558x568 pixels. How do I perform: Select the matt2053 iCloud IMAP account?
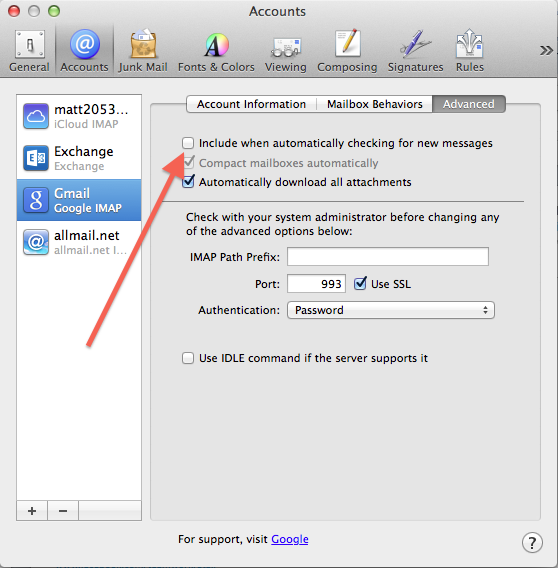[x=79, y=116]
